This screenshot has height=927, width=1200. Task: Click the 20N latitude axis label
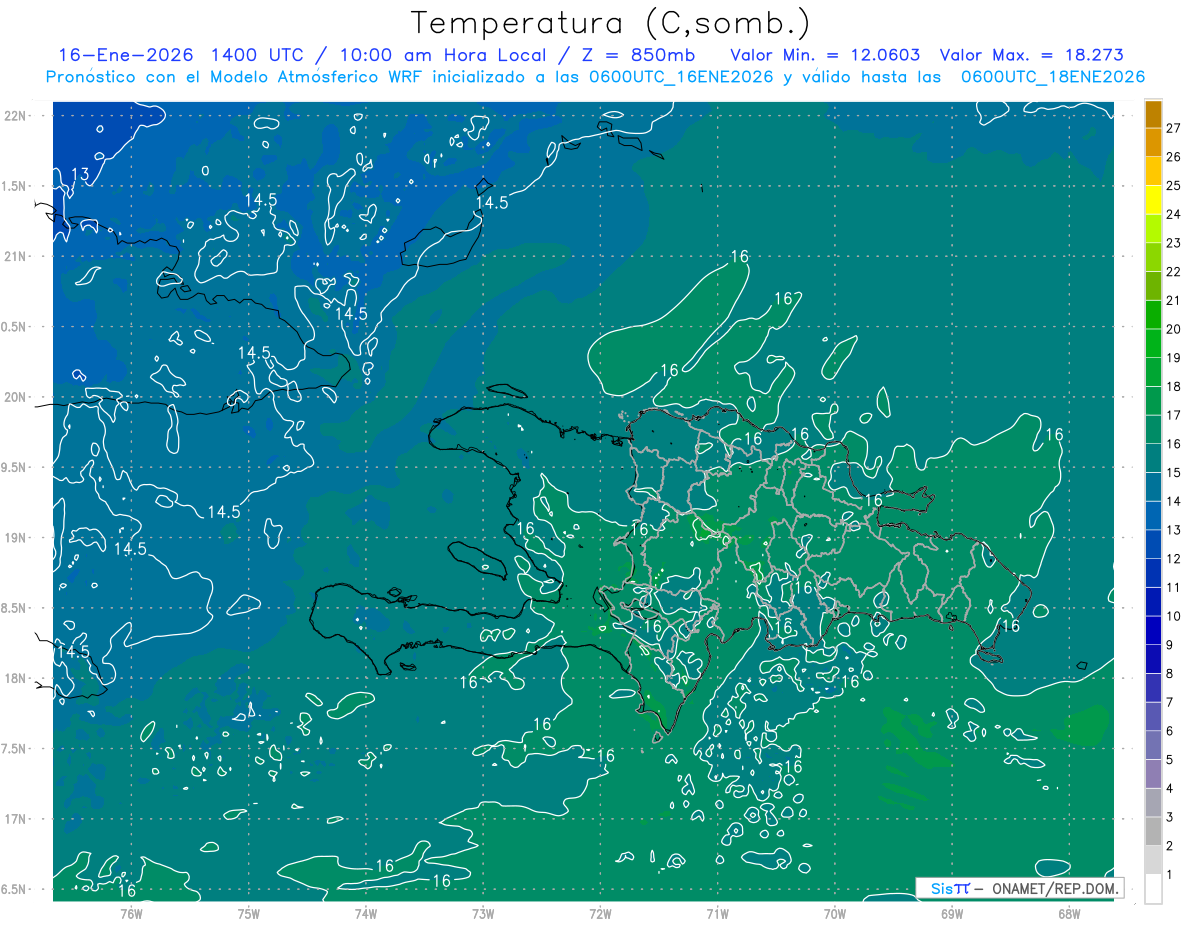click(14, 397)
